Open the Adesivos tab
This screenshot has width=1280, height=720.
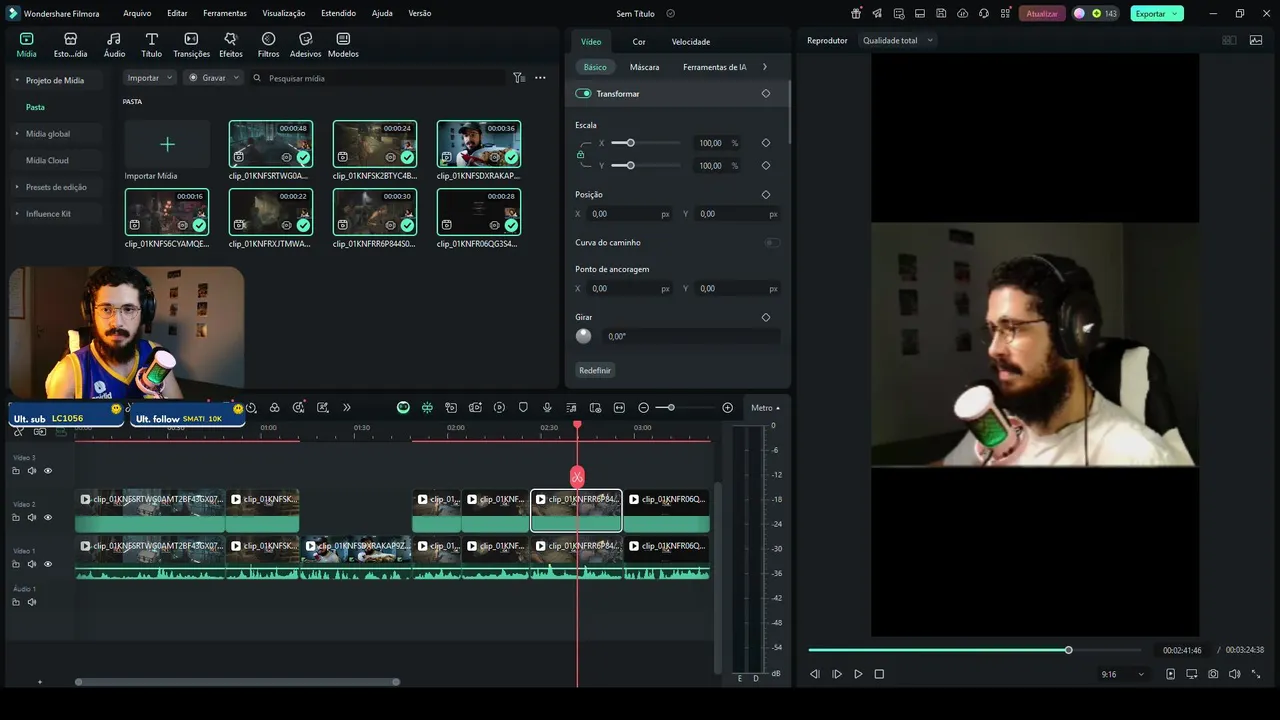pyautogui.click(x=305, y=45)
